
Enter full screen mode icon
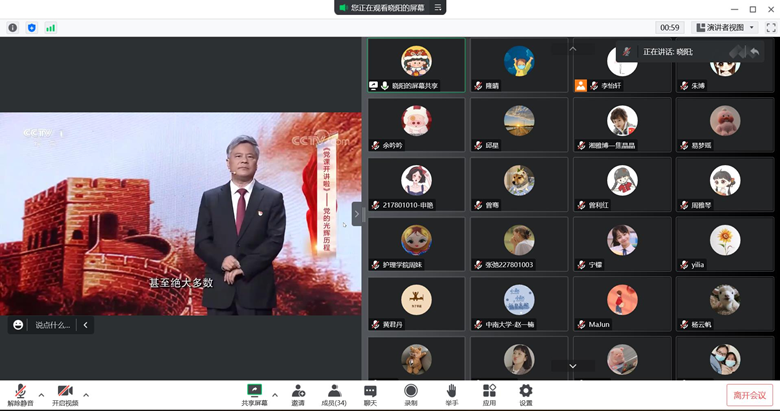coord(771,28)
